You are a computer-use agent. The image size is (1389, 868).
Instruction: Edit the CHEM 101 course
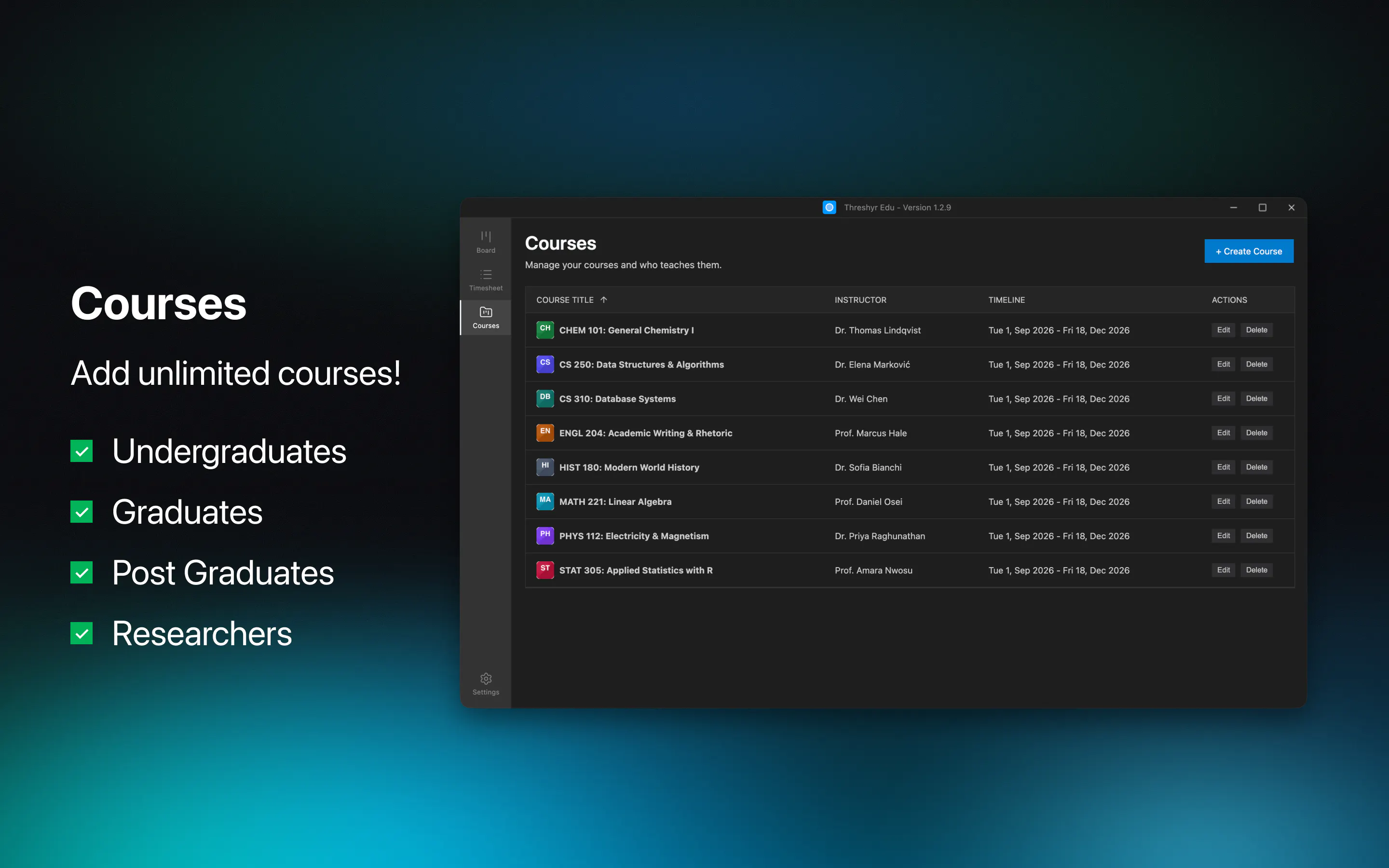(1223, 330)
